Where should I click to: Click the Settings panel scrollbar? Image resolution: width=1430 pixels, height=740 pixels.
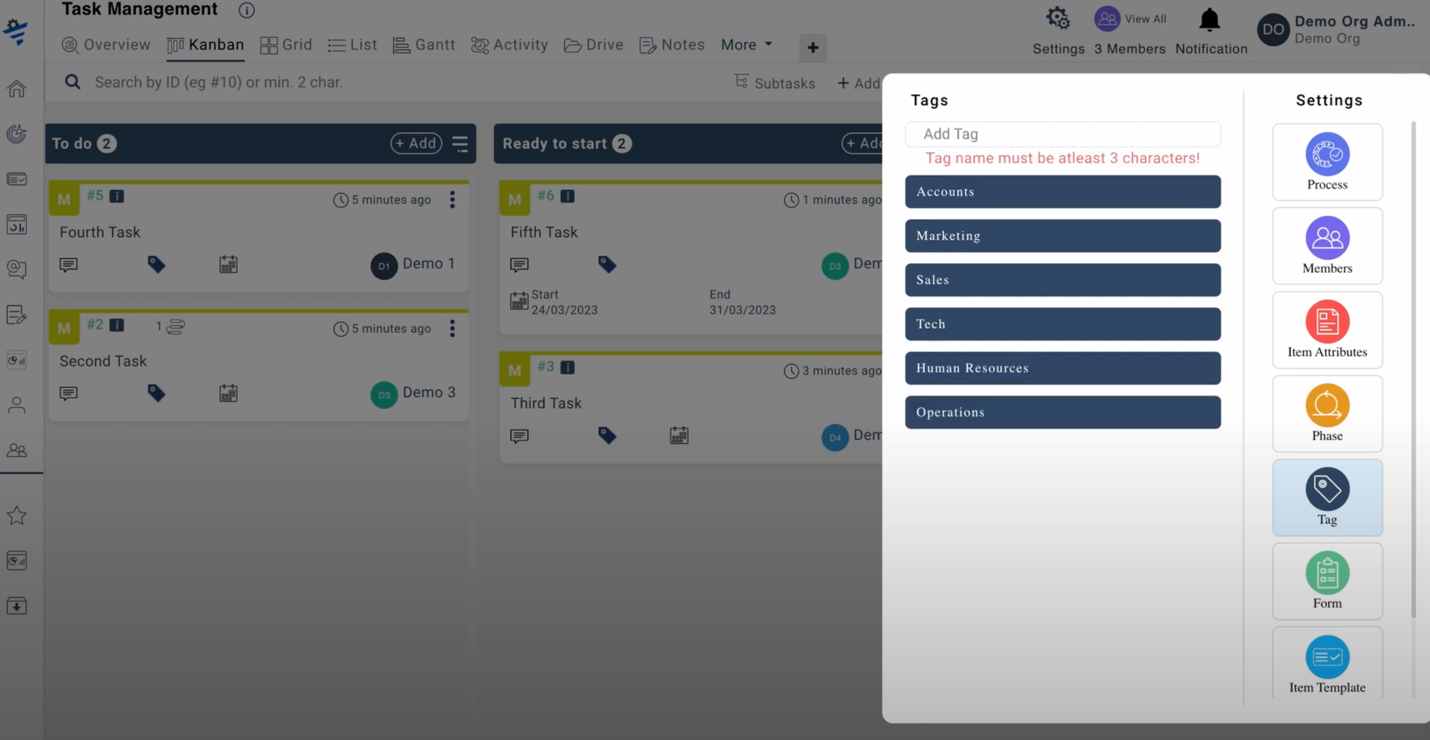[x=1413, y=370]
